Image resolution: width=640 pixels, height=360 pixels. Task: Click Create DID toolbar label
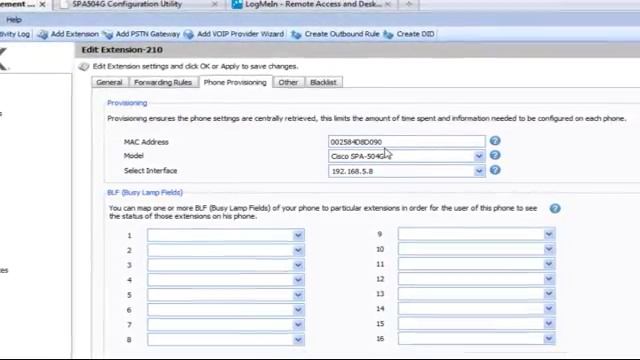pos(416,34)
